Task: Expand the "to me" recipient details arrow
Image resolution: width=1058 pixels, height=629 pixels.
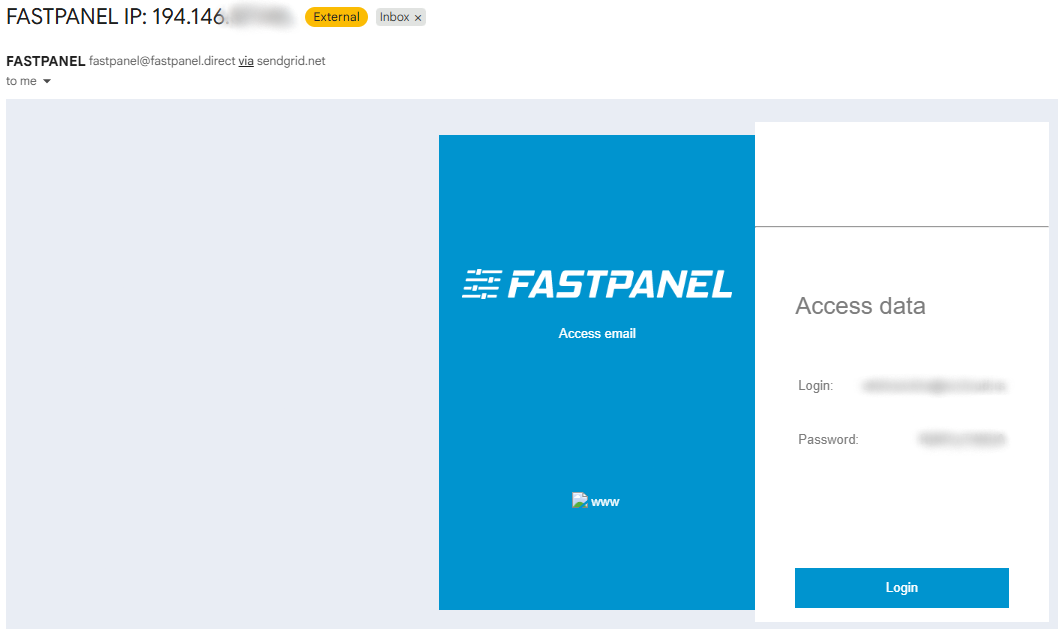Action: (47, 81)
